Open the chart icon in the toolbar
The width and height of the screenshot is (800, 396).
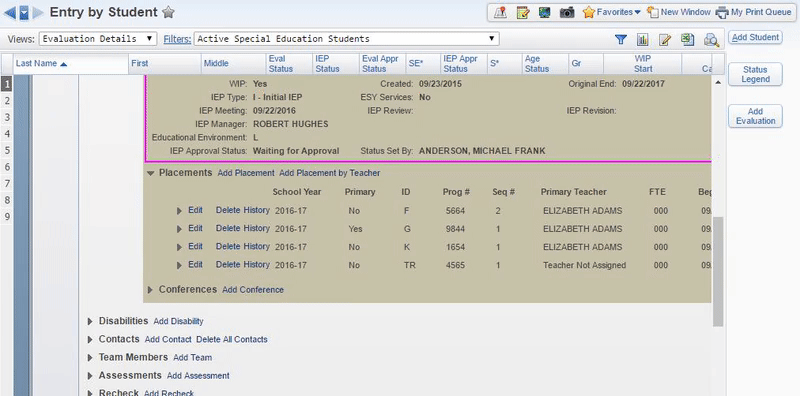[x=642, y=39]
